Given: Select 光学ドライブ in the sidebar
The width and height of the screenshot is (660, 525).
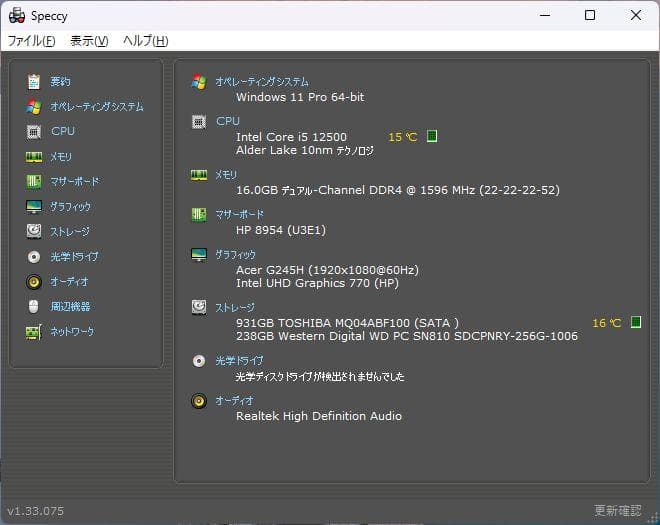Looking at the screenshot, I should coord(75,256).
